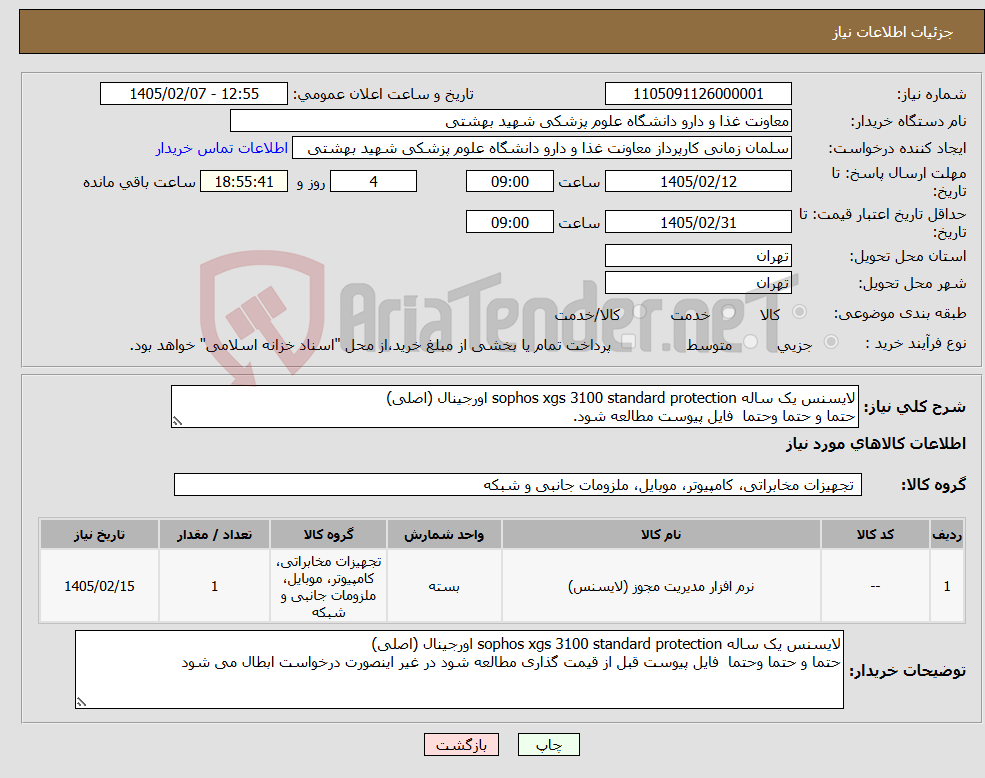
Task: Click the price validity time field 09:00
Action: (x=509, y=222)
